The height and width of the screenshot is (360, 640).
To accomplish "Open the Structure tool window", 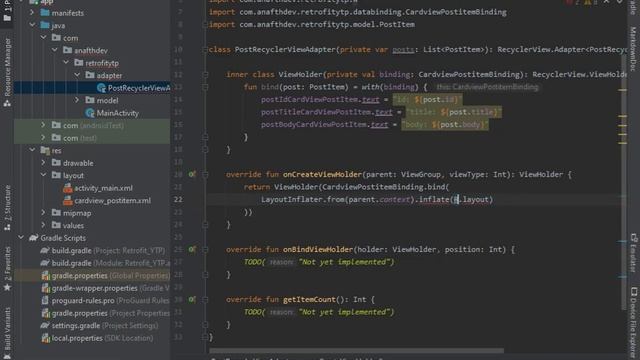I will coord(7,207).
